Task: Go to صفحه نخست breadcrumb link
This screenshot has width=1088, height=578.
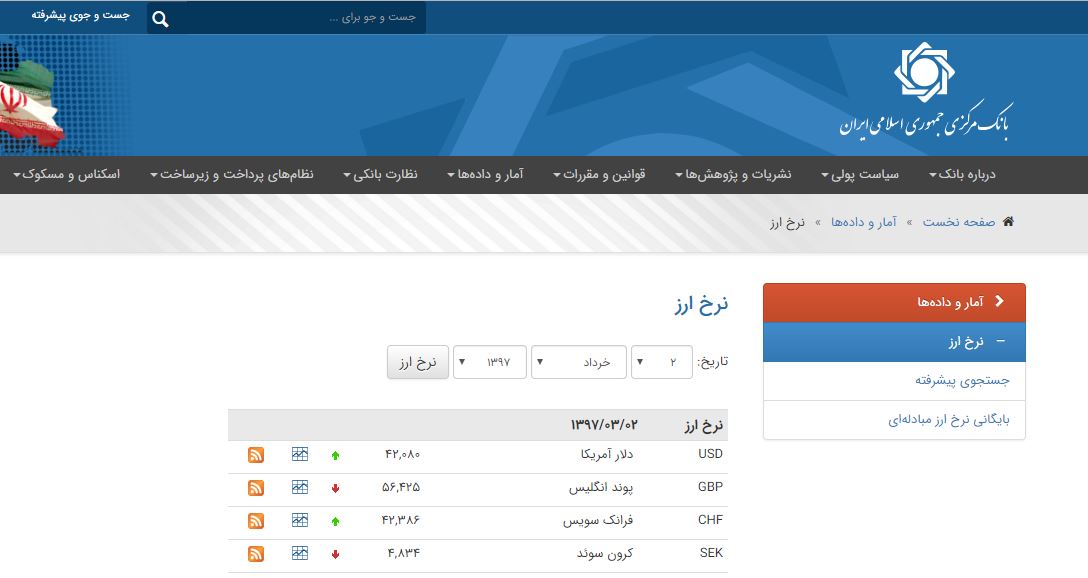Action: pos(959,222)
